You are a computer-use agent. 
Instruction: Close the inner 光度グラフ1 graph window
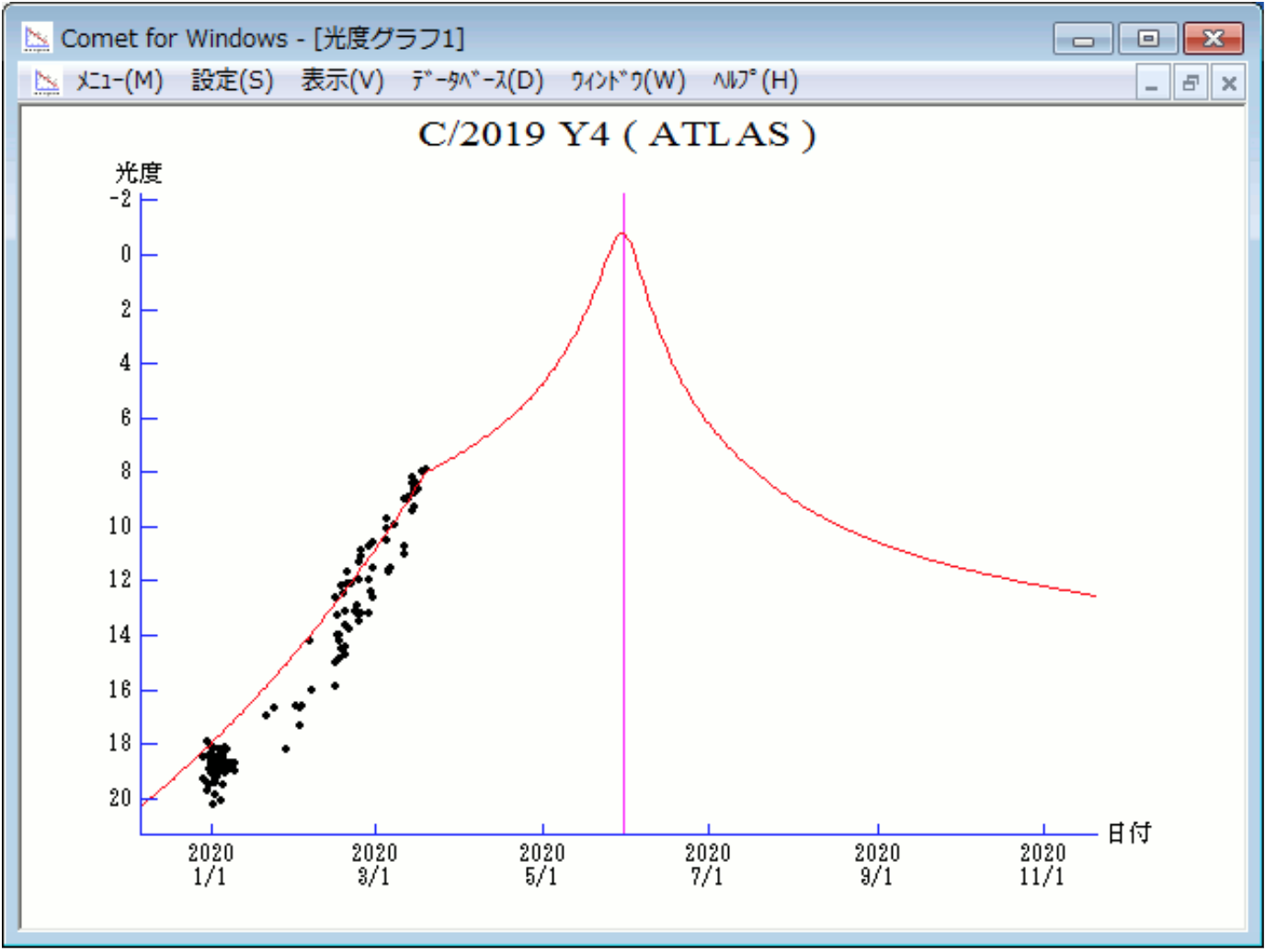coord(1229,84)
